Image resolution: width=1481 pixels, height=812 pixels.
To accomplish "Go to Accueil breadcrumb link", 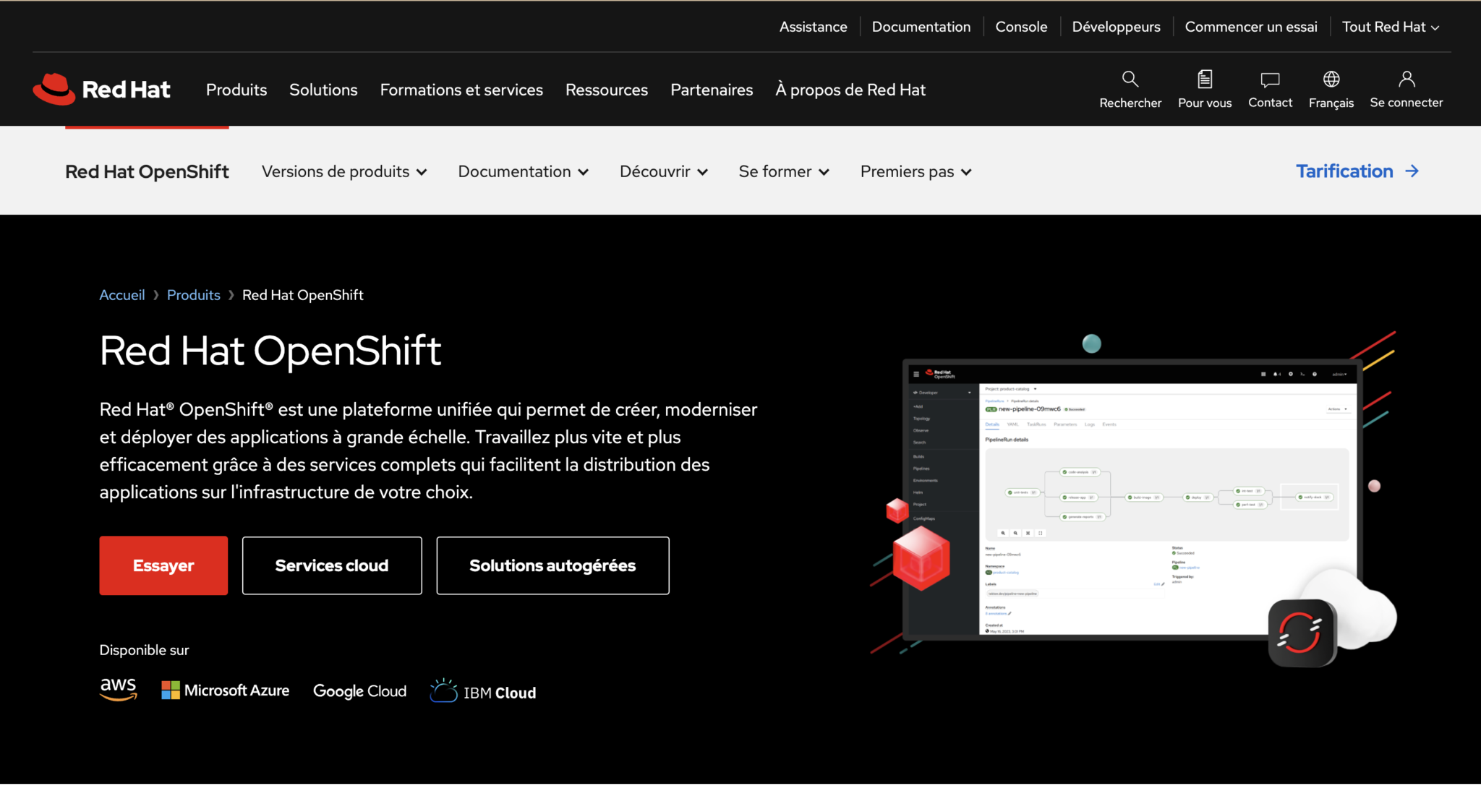I will (122, 295).
